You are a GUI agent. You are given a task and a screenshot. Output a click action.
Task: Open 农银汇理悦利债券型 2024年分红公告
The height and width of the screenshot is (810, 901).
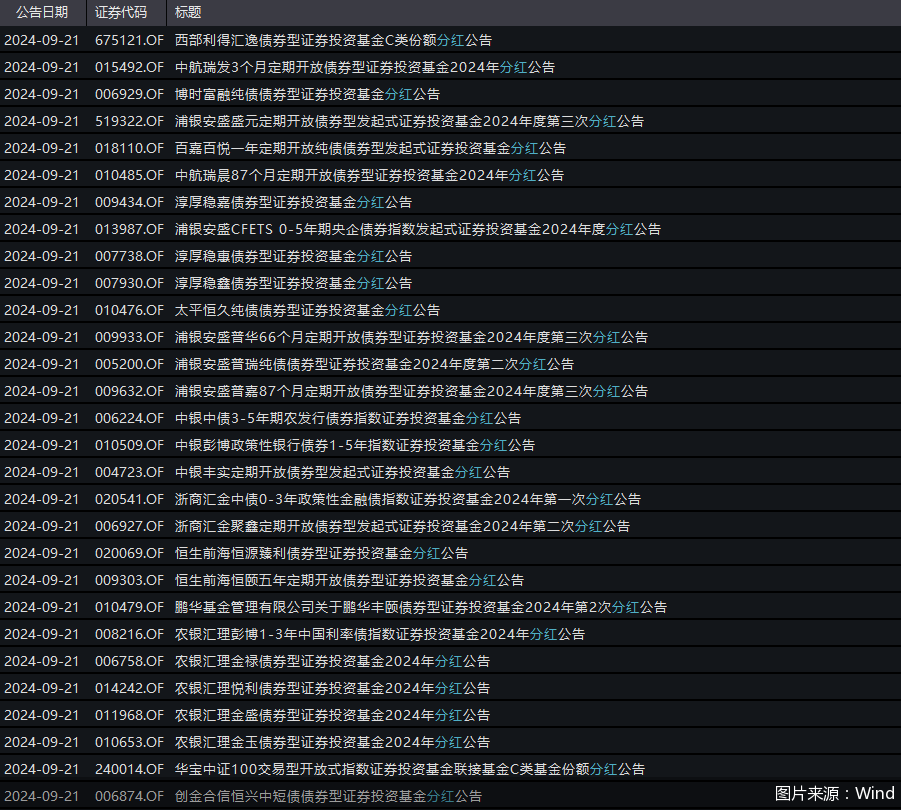pos(332,688)
